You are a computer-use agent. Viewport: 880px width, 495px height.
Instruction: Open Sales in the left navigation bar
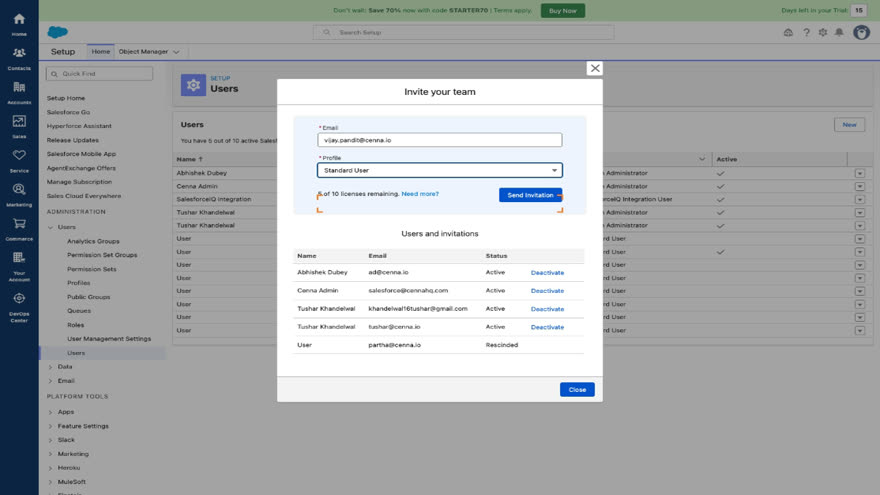(x=19, y=127)
